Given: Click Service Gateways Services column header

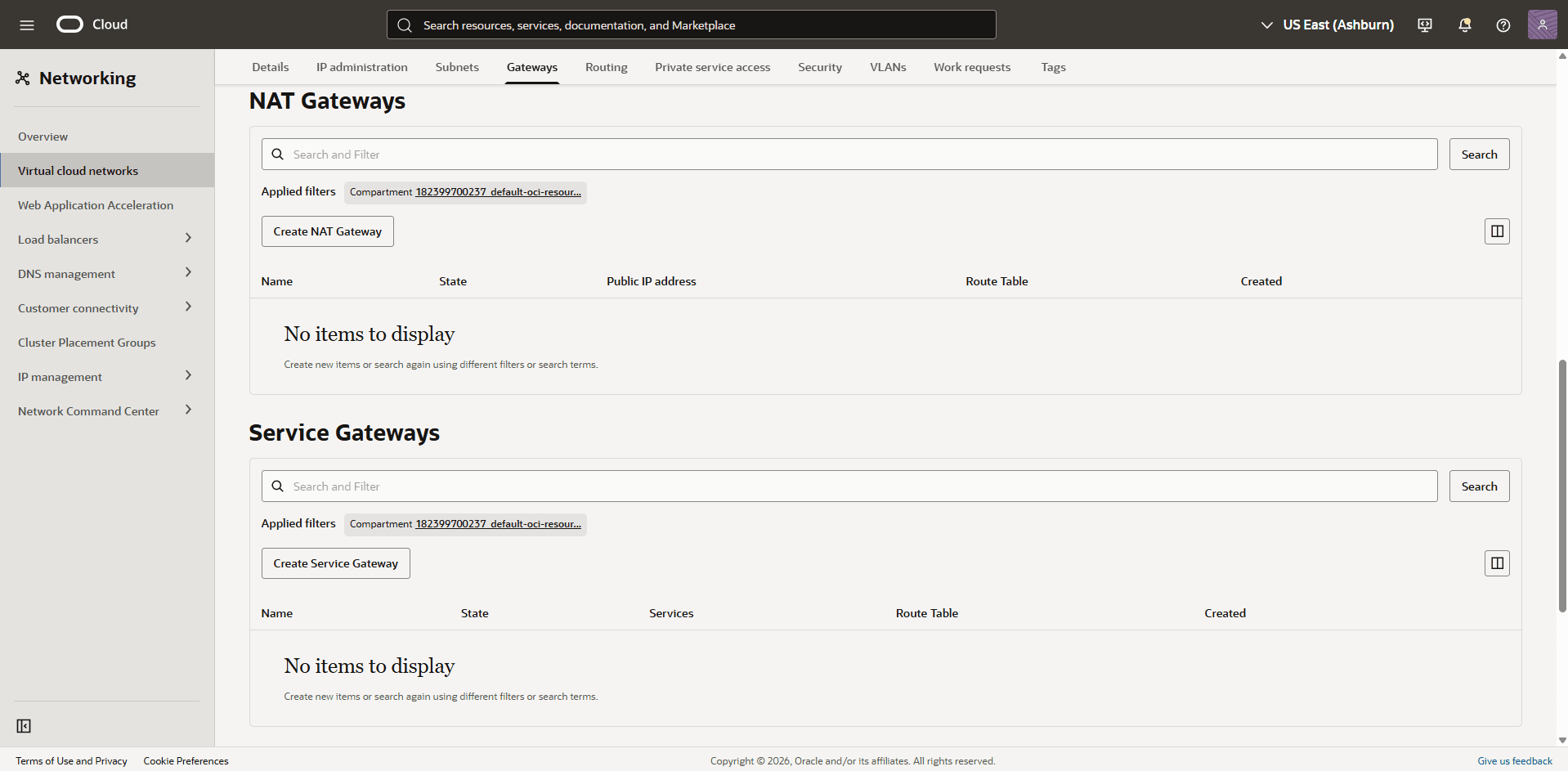Looking at the screenshot, I should point(671,613).
